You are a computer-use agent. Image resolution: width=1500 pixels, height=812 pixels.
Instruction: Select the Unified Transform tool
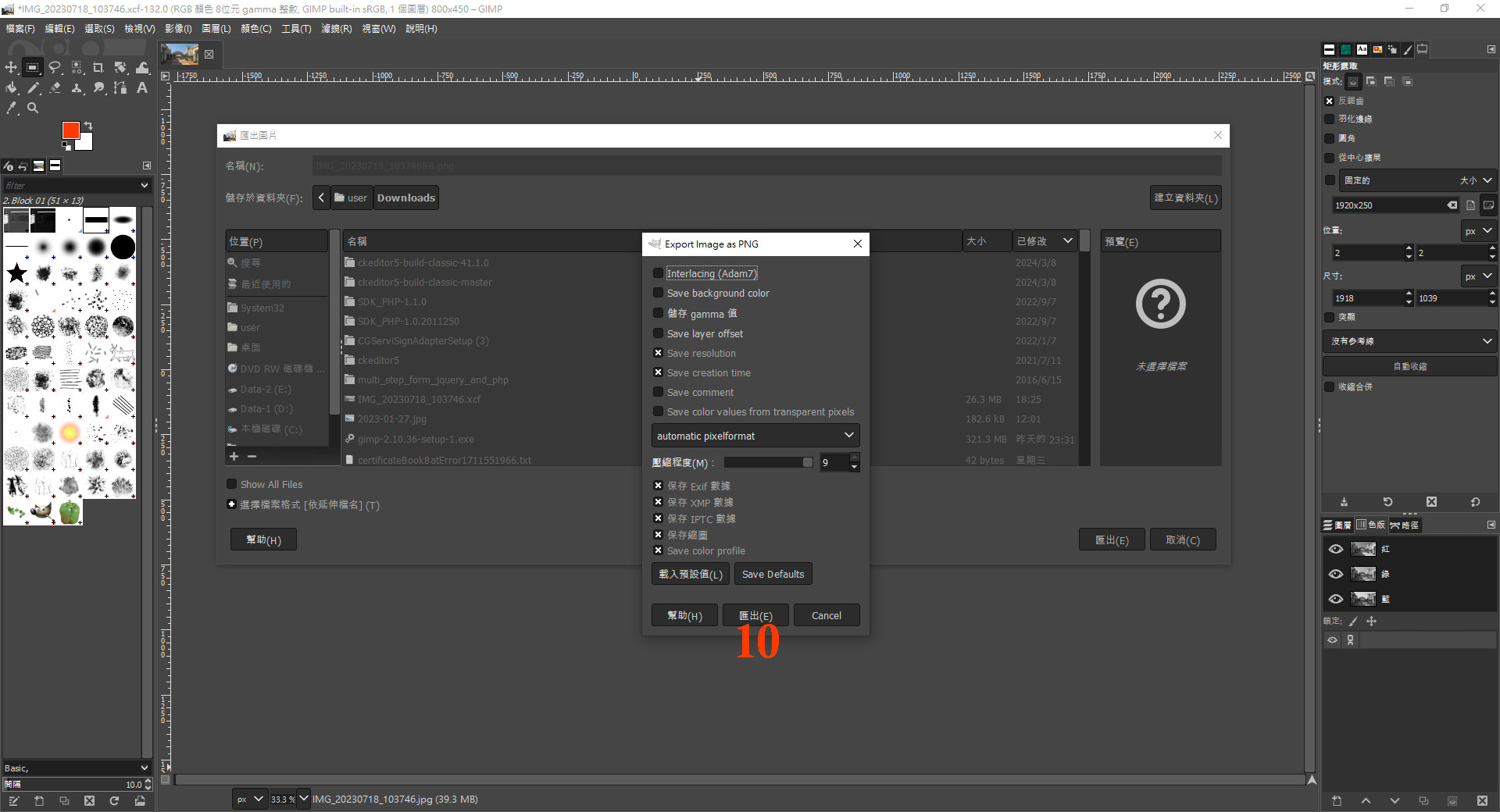(120, 68)
